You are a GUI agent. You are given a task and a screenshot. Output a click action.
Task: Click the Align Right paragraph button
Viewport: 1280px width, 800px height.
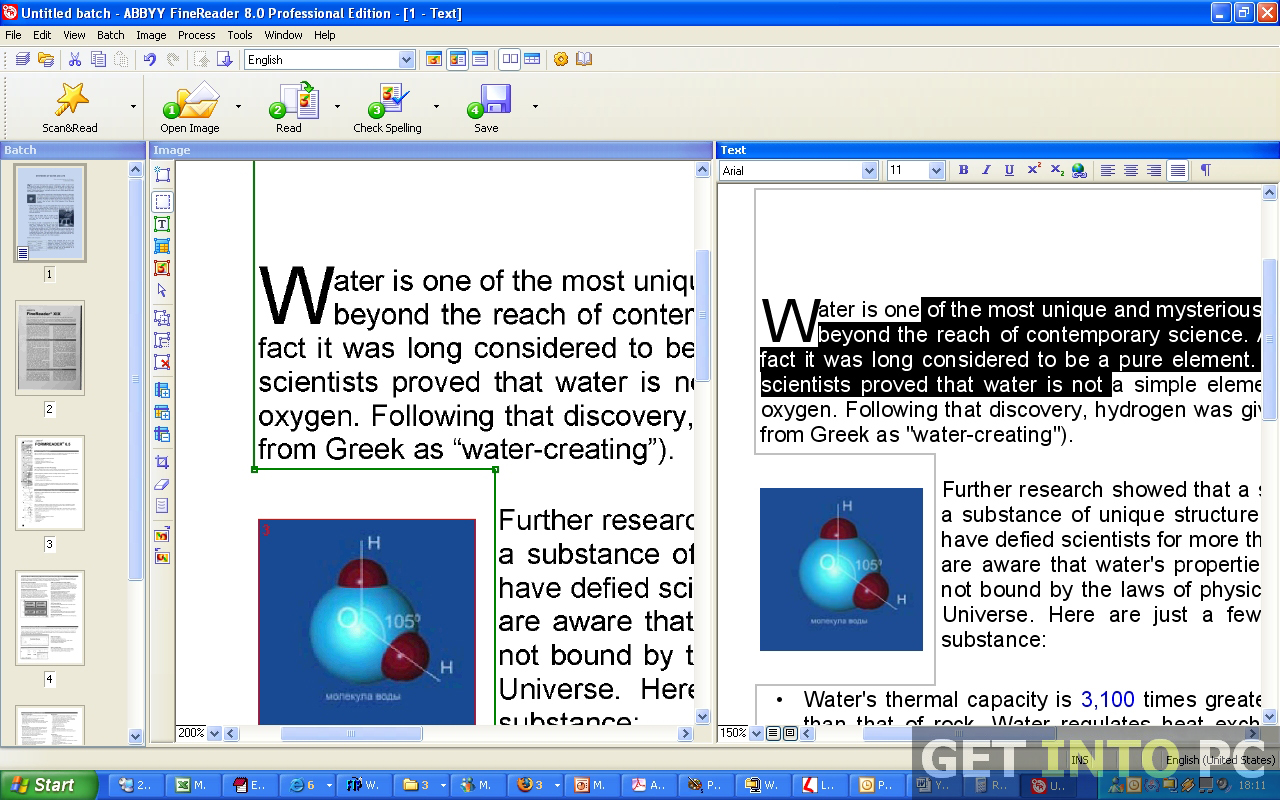click(x=1154, y=171)
